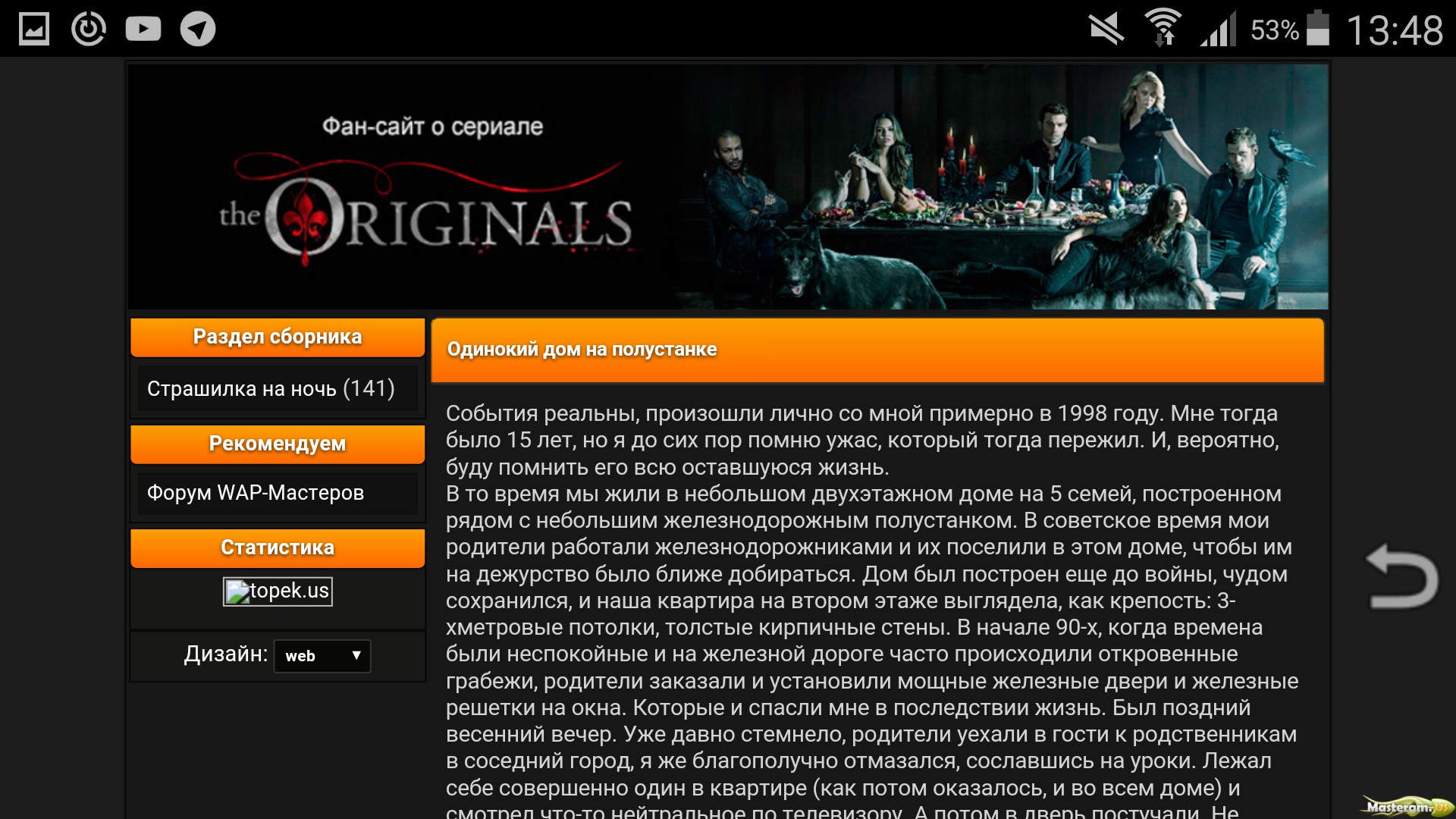Click the Рекомендуем header
This screenshot has width=1456, height=819.
coord(278,444)
